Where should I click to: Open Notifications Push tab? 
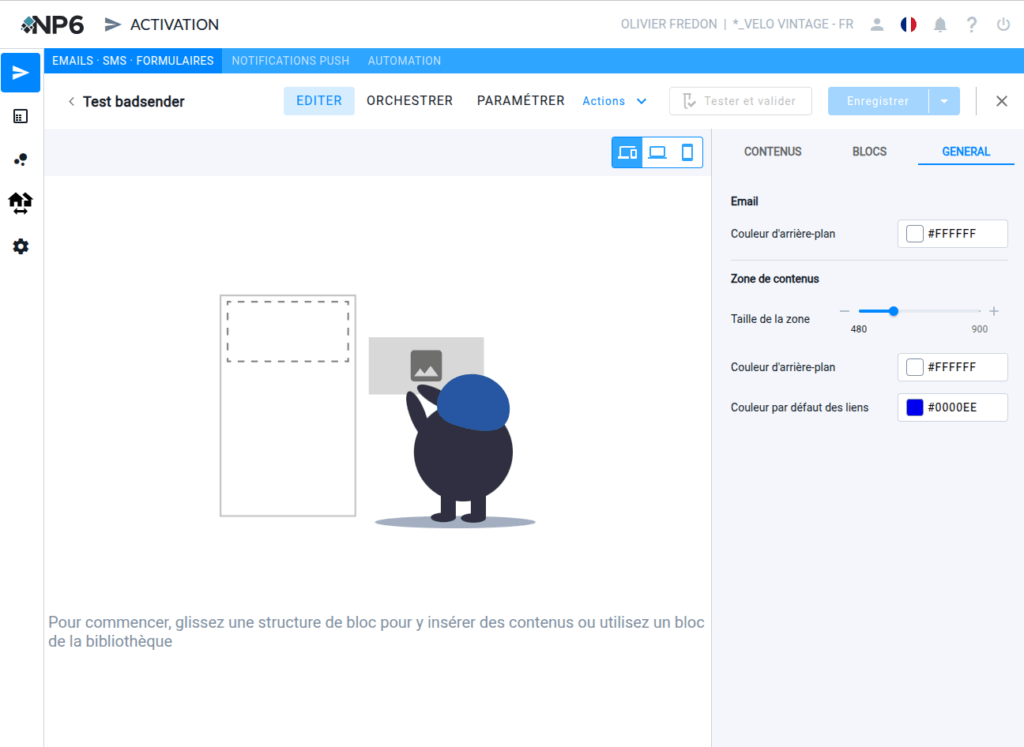tap(291, 61)
